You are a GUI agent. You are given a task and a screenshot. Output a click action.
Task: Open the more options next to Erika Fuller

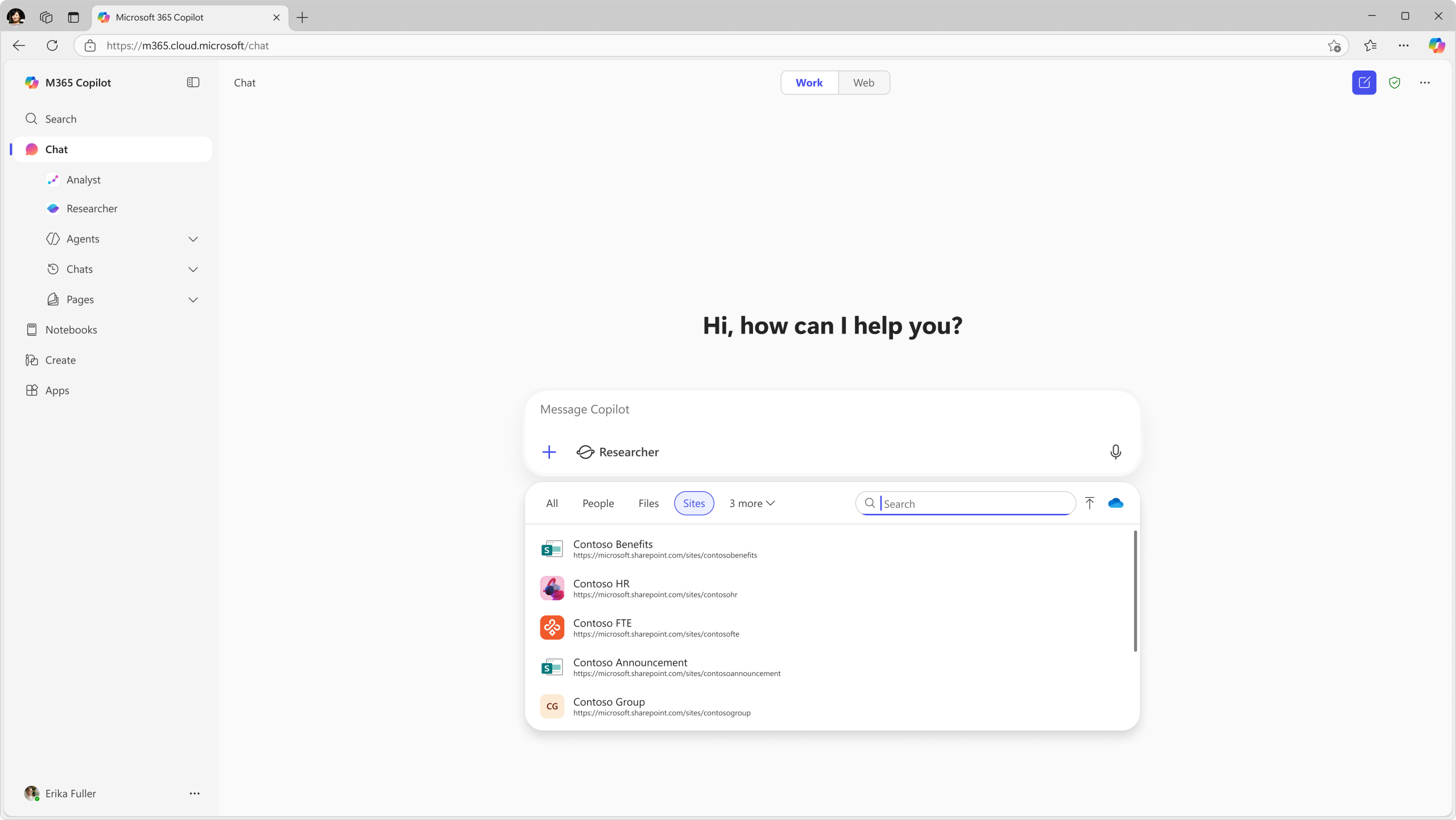pyautogui.click(x=195, y=793)
